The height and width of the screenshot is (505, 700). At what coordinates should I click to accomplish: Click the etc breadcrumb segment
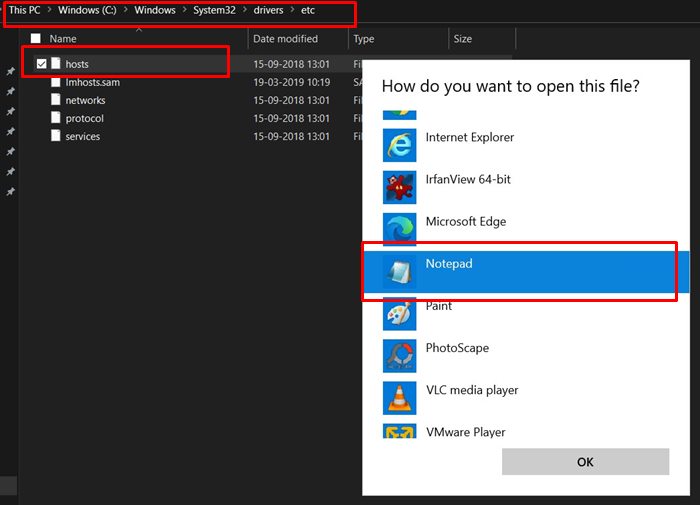tap(308, 10)
